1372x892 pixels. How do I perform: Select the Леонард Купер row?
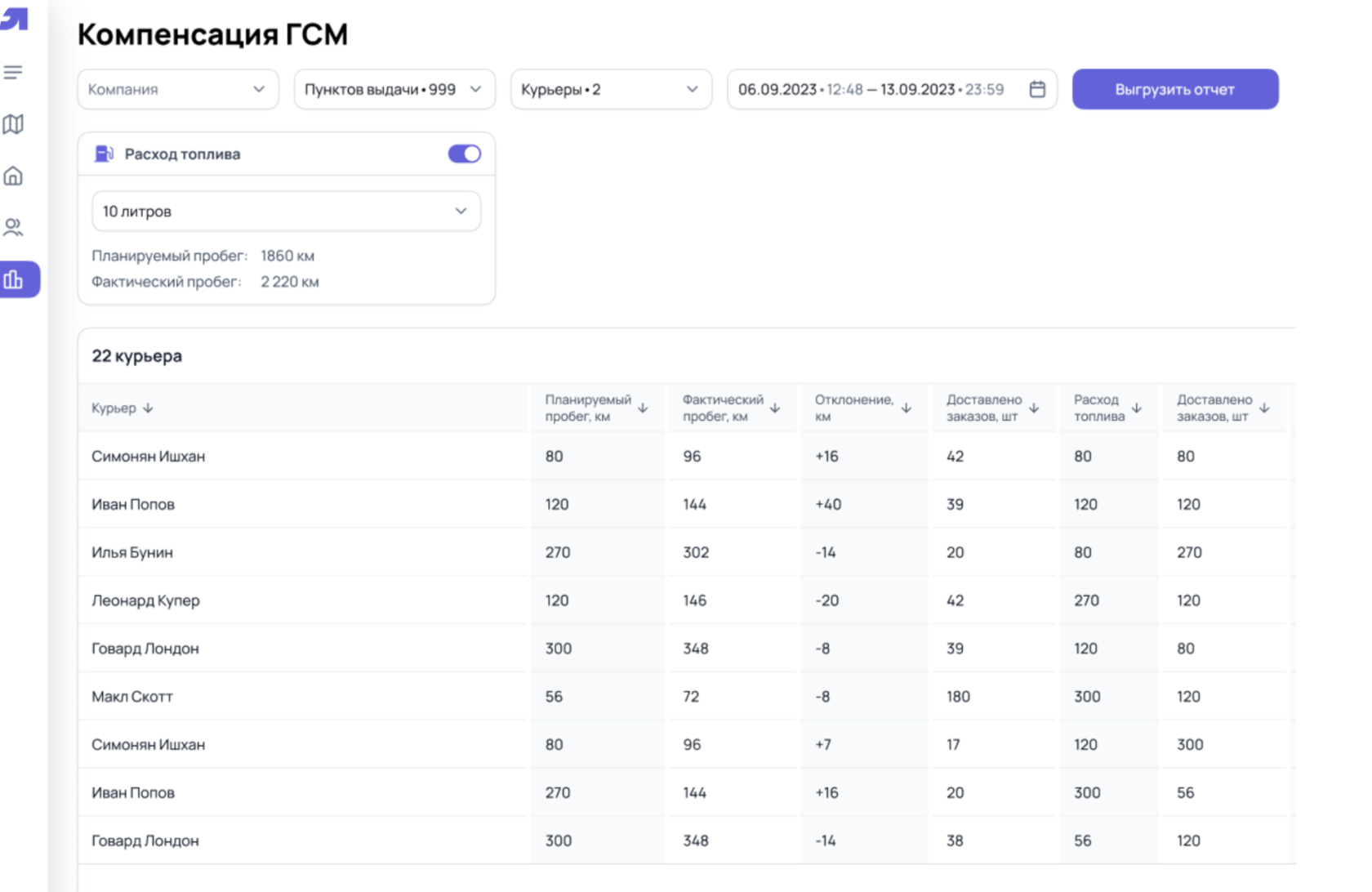click(x=145, y=600)
